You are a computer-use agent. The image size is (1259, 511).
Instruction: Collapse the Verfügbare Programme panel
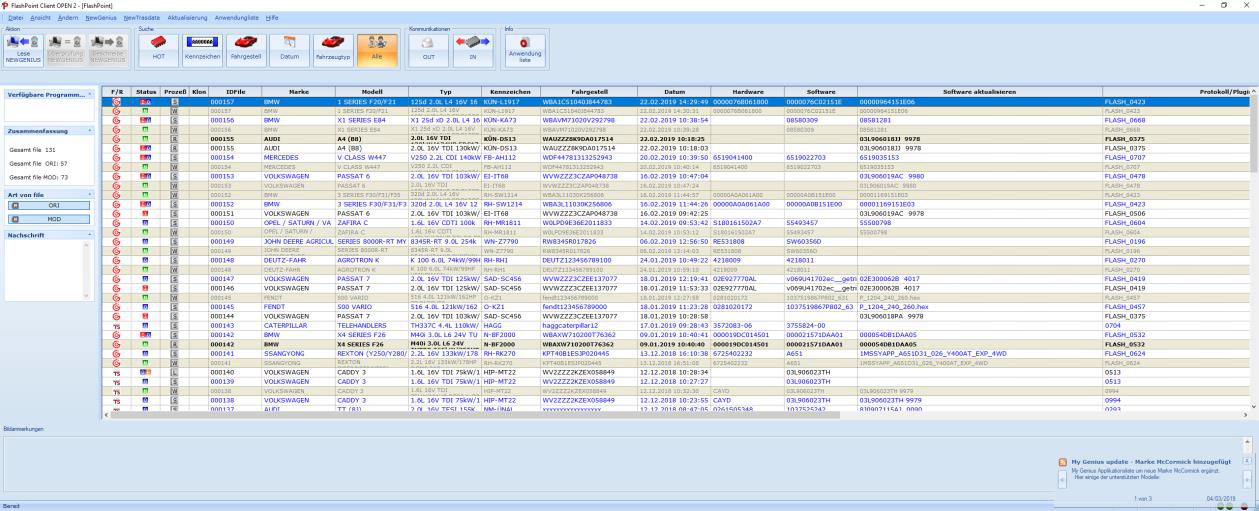[90, 94]
